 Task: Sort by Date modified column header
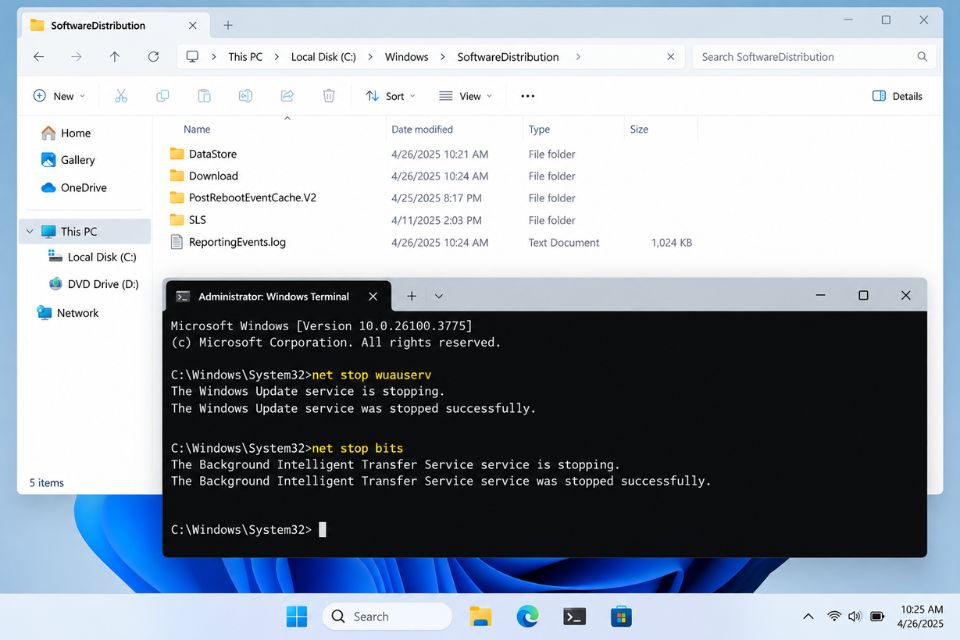coord(422,129)
